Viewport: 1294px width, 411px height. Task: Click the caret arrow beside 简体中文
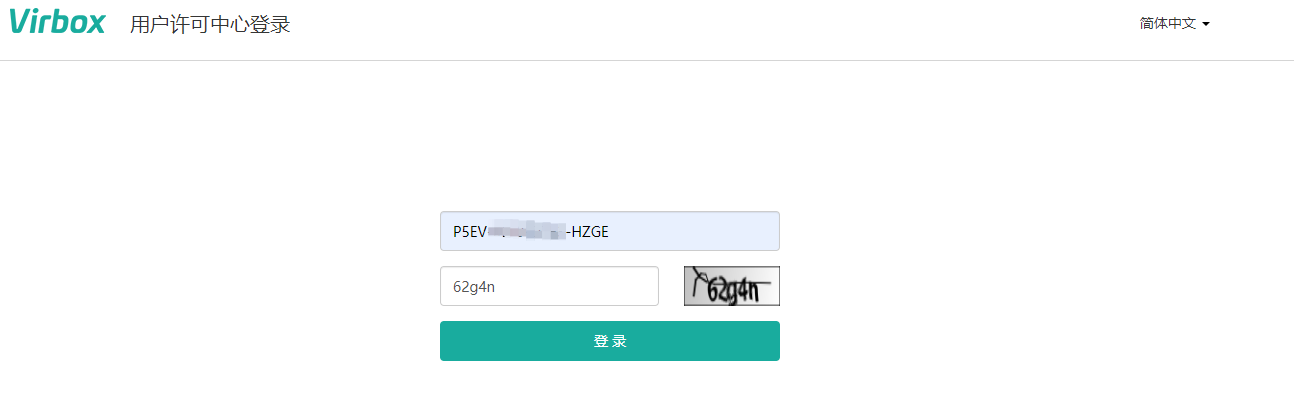pyautogui.click(x=1206, y=24)
